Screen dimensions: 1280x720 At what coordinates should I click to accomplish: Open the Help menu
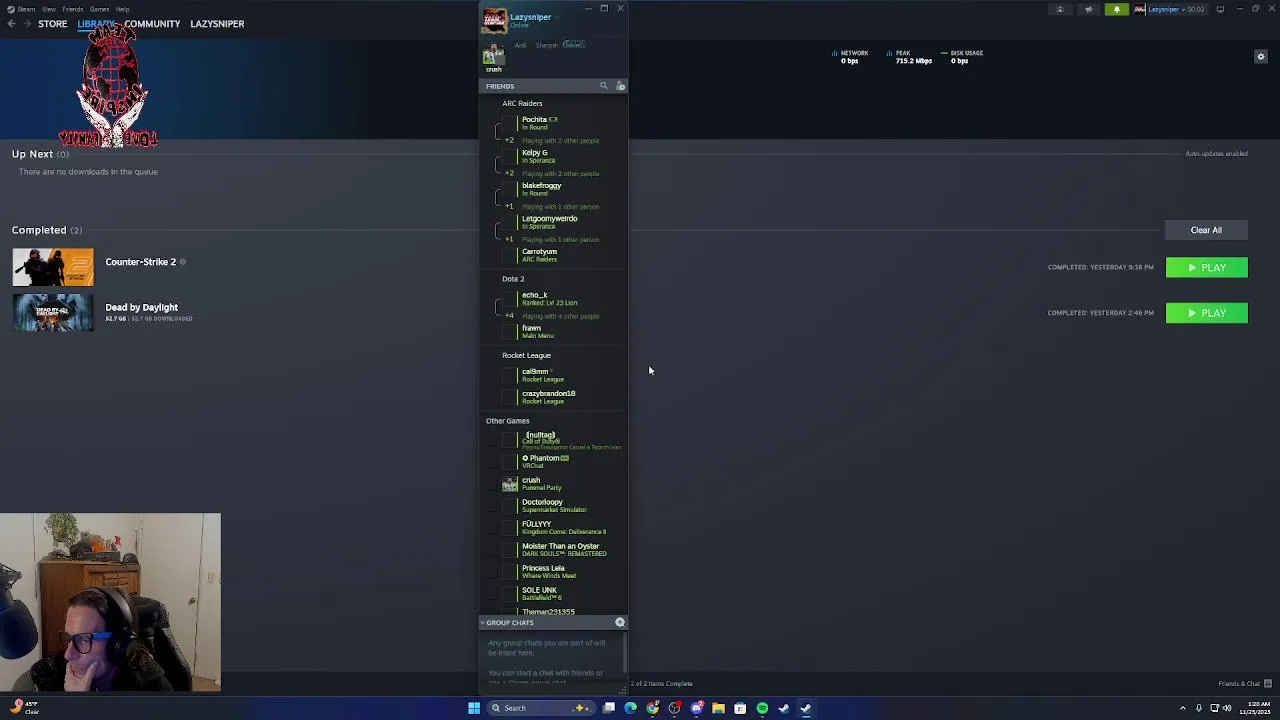tap(122, 9)
